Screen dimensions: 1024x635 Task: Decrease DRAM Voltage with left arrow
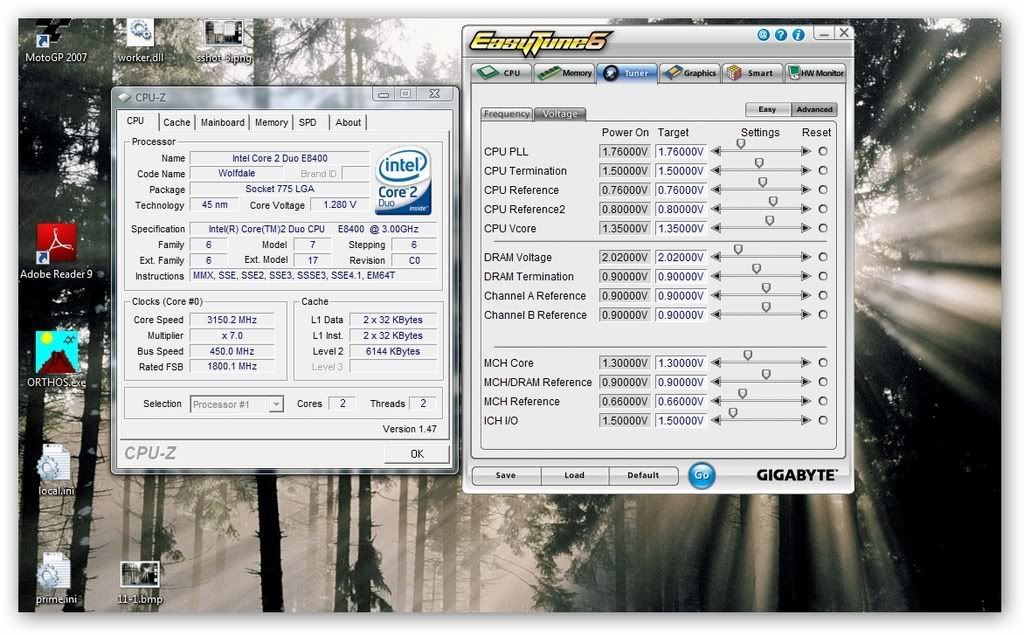(716, 257)
